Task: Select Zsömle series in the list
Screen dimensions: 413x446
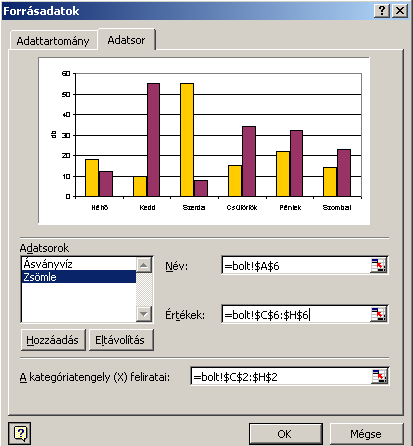Action: (79, 277)
